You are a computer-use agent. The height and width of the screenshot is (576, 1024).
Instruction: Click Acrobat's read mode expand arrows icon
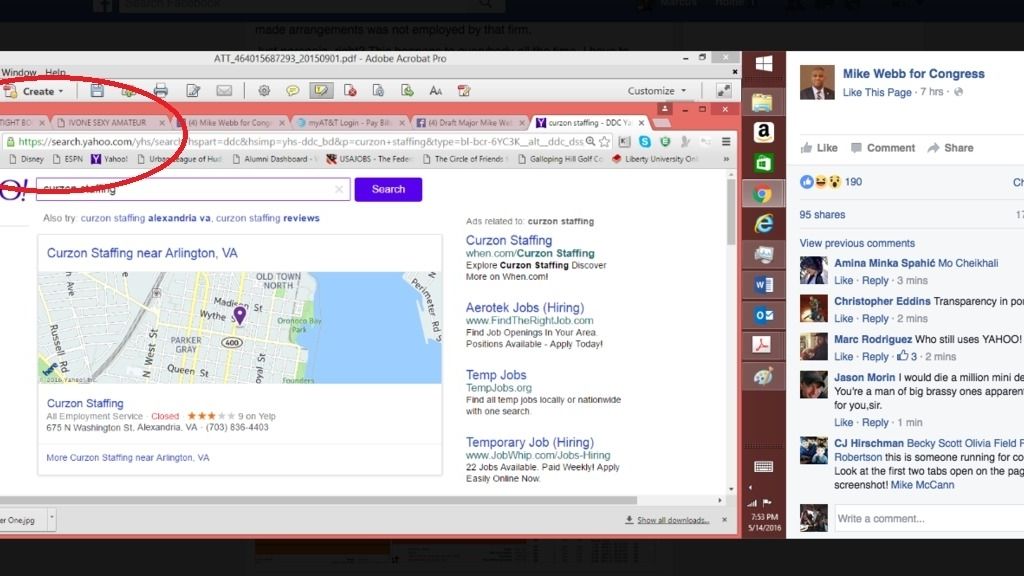[724, 91]
